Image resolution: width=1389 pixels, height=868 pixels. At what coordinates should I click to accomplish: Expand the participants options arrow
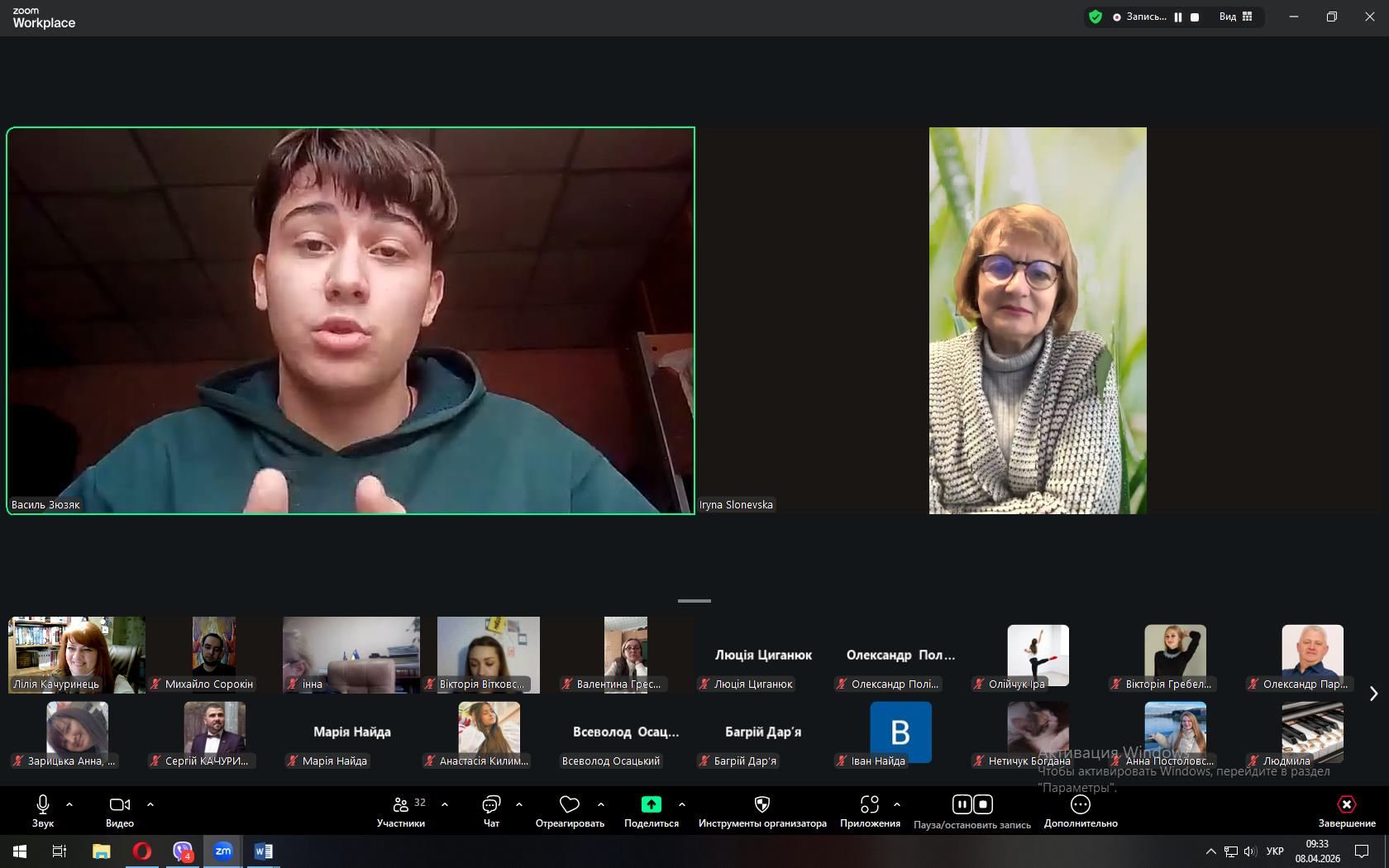[x=445, y=804]
